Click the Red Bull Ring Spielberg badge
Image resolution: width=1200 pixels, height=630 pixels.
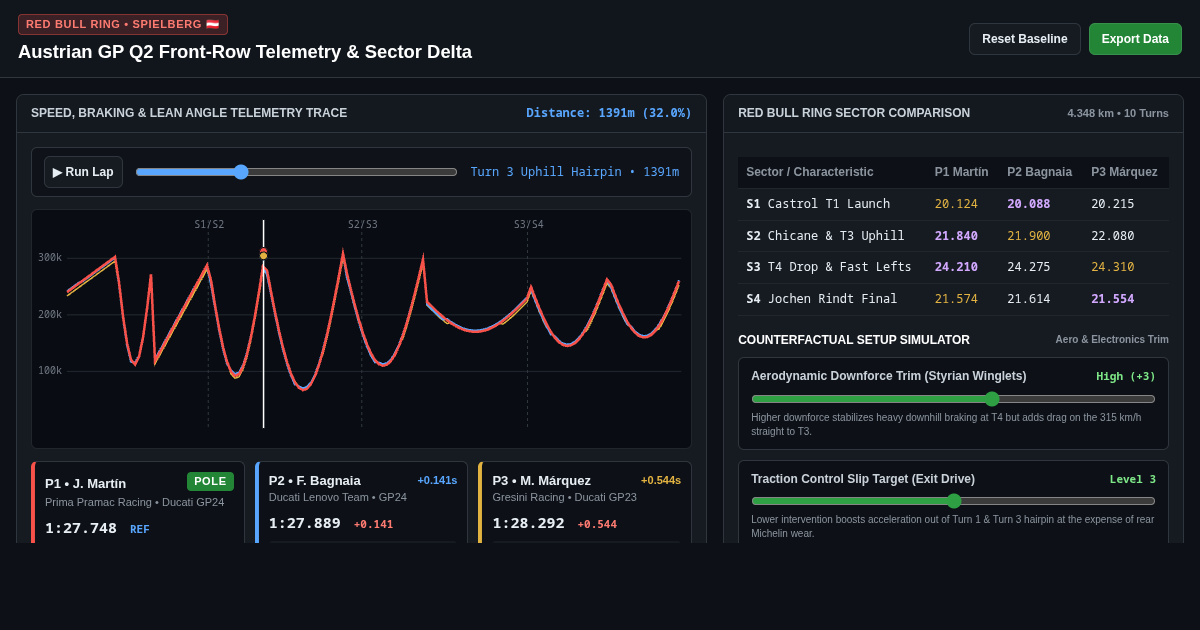coord(123,24)
